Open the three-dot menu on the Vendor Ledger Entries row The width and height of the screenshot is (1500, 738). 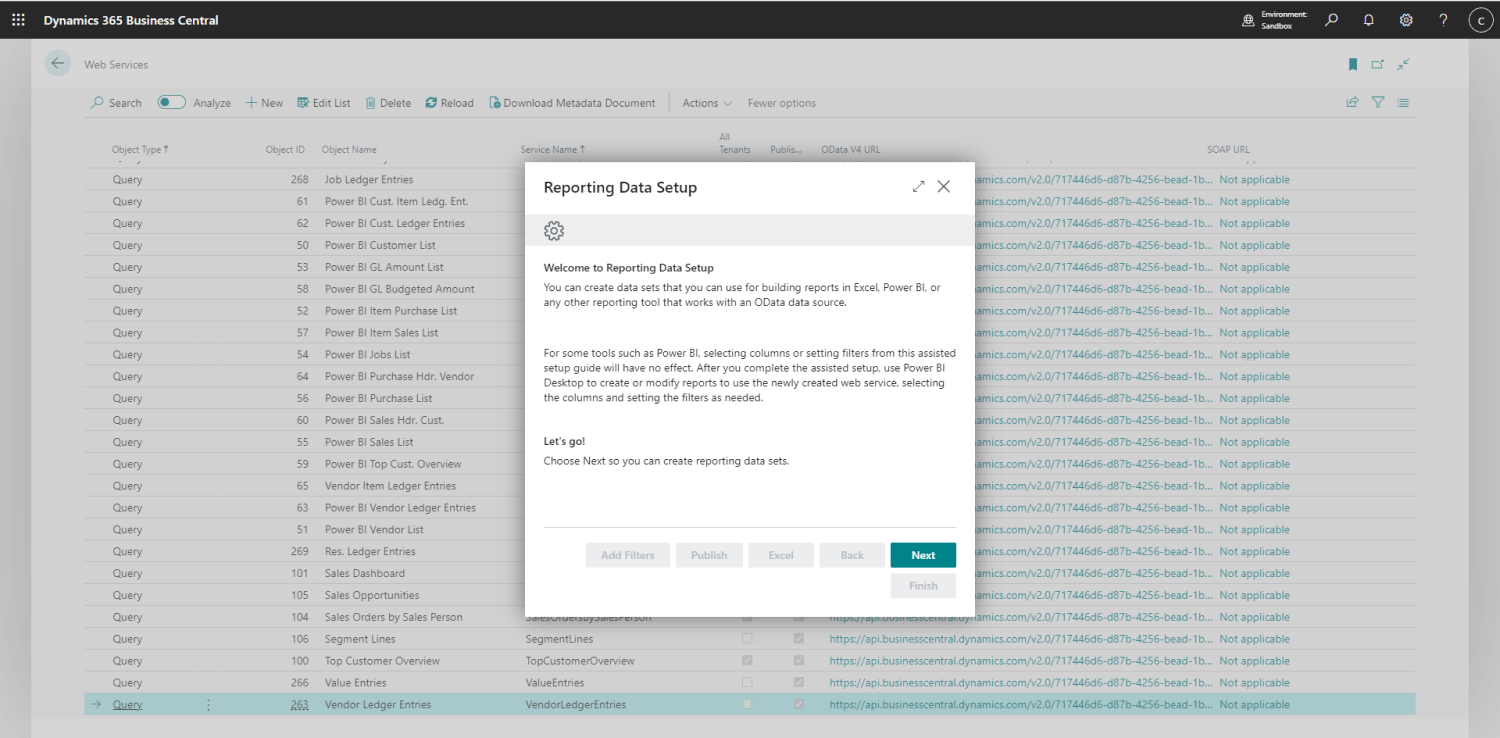(x=208, y=705)
